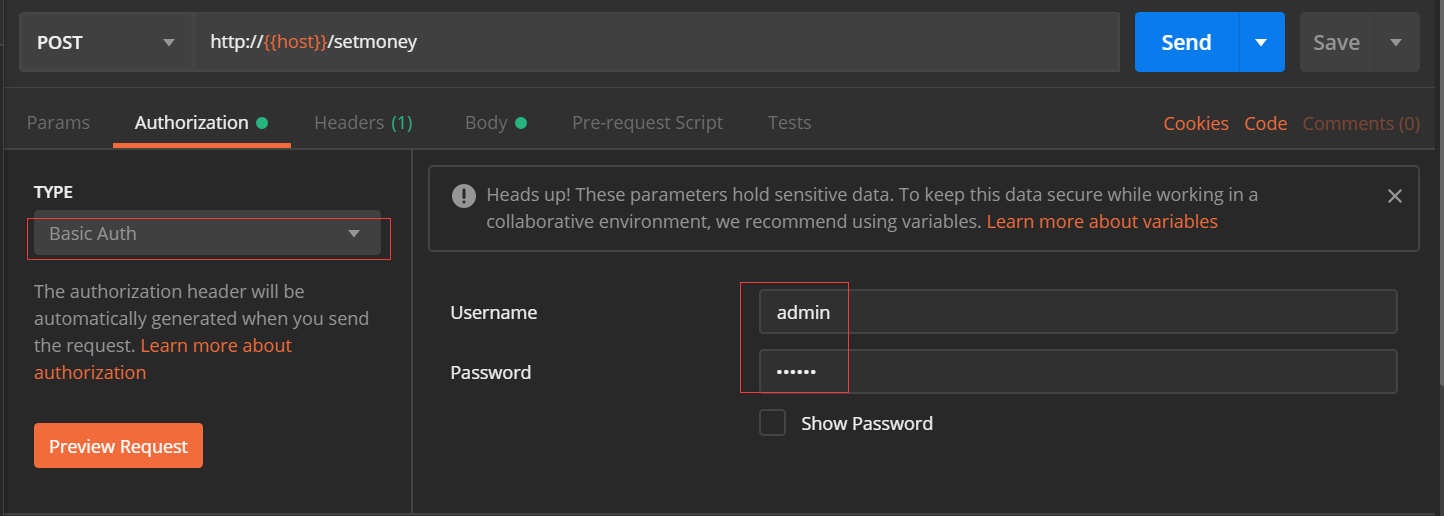Screen dimensions: 1444x516
Task: Open the POST method dropdown
Action: [x=105, y=42]
